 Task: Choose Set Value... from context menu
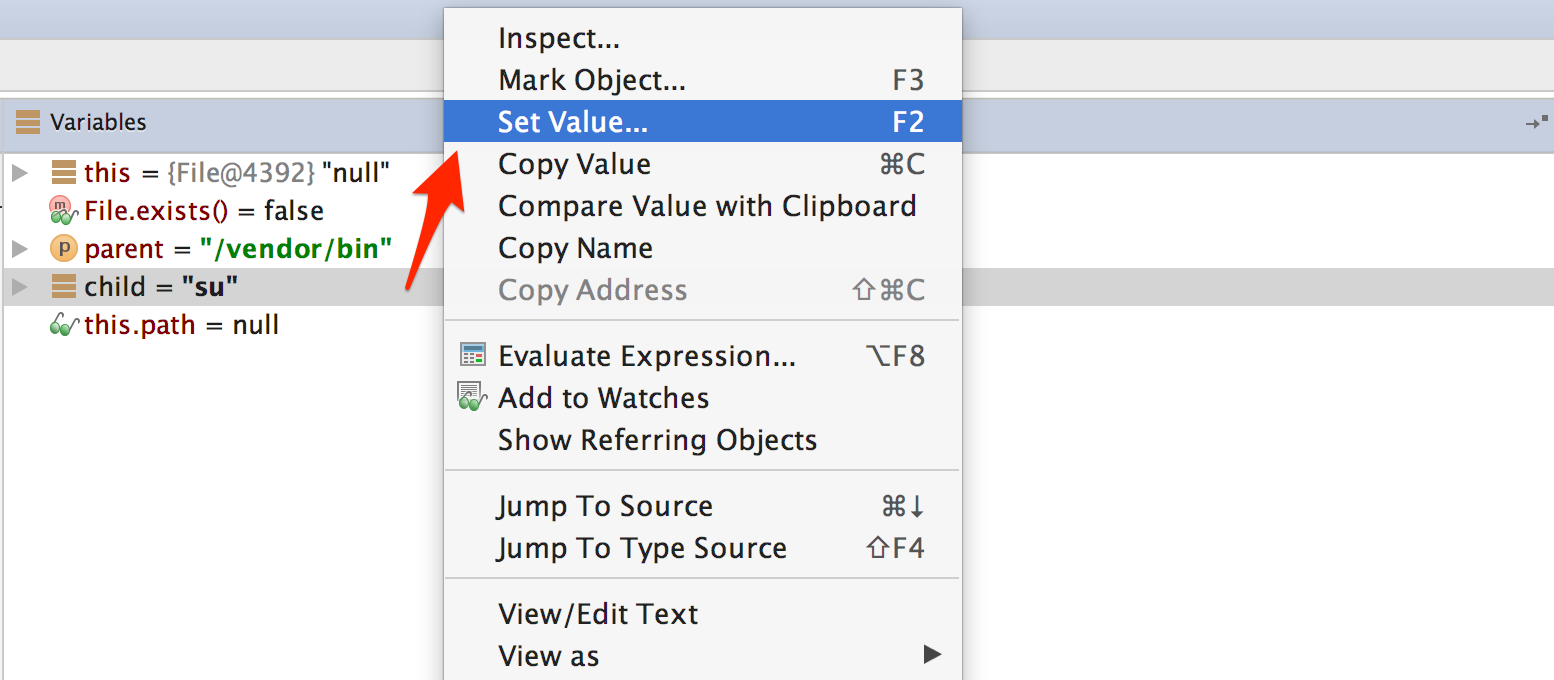[573, 122]
